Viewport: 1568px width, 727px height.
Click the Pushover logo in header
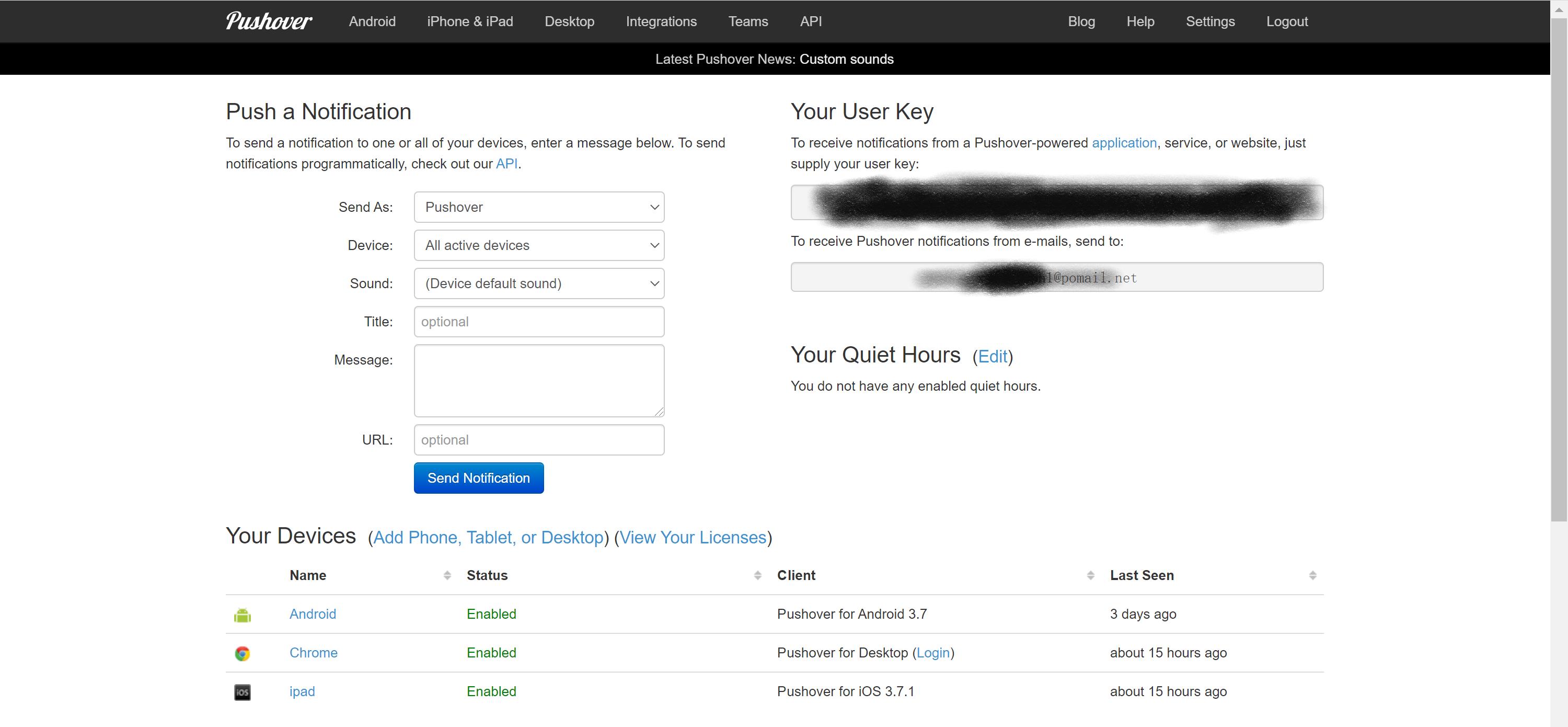coord(270,21)
